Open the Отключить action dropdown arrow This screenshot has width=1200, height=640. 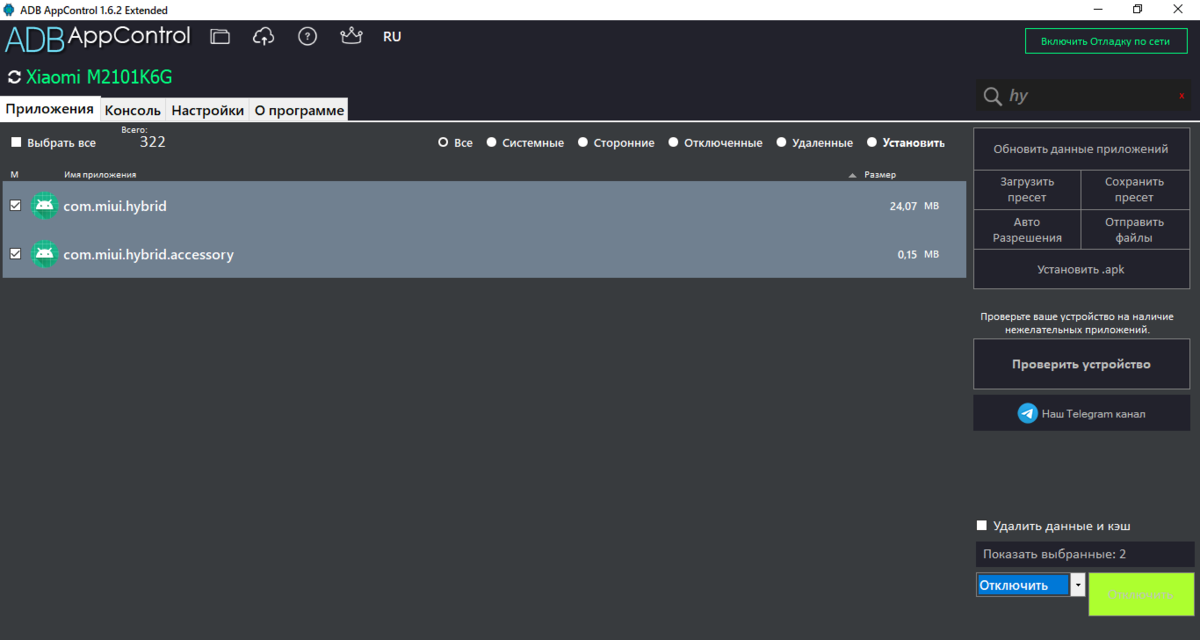(x=1077, y=585)
